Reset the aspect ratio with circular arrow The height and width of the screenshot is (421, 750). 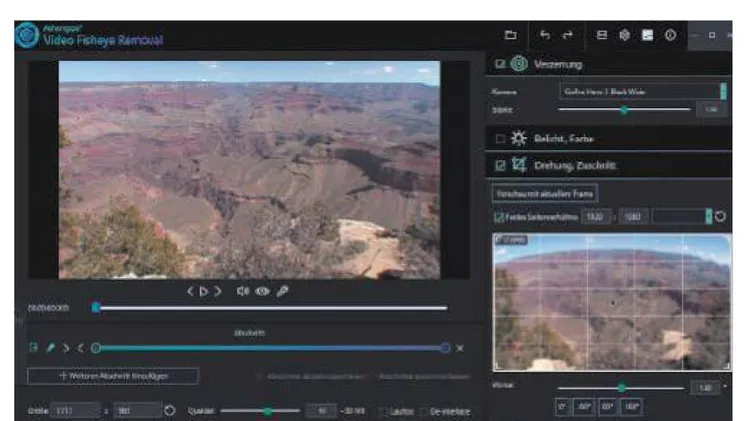pos(720,217)
